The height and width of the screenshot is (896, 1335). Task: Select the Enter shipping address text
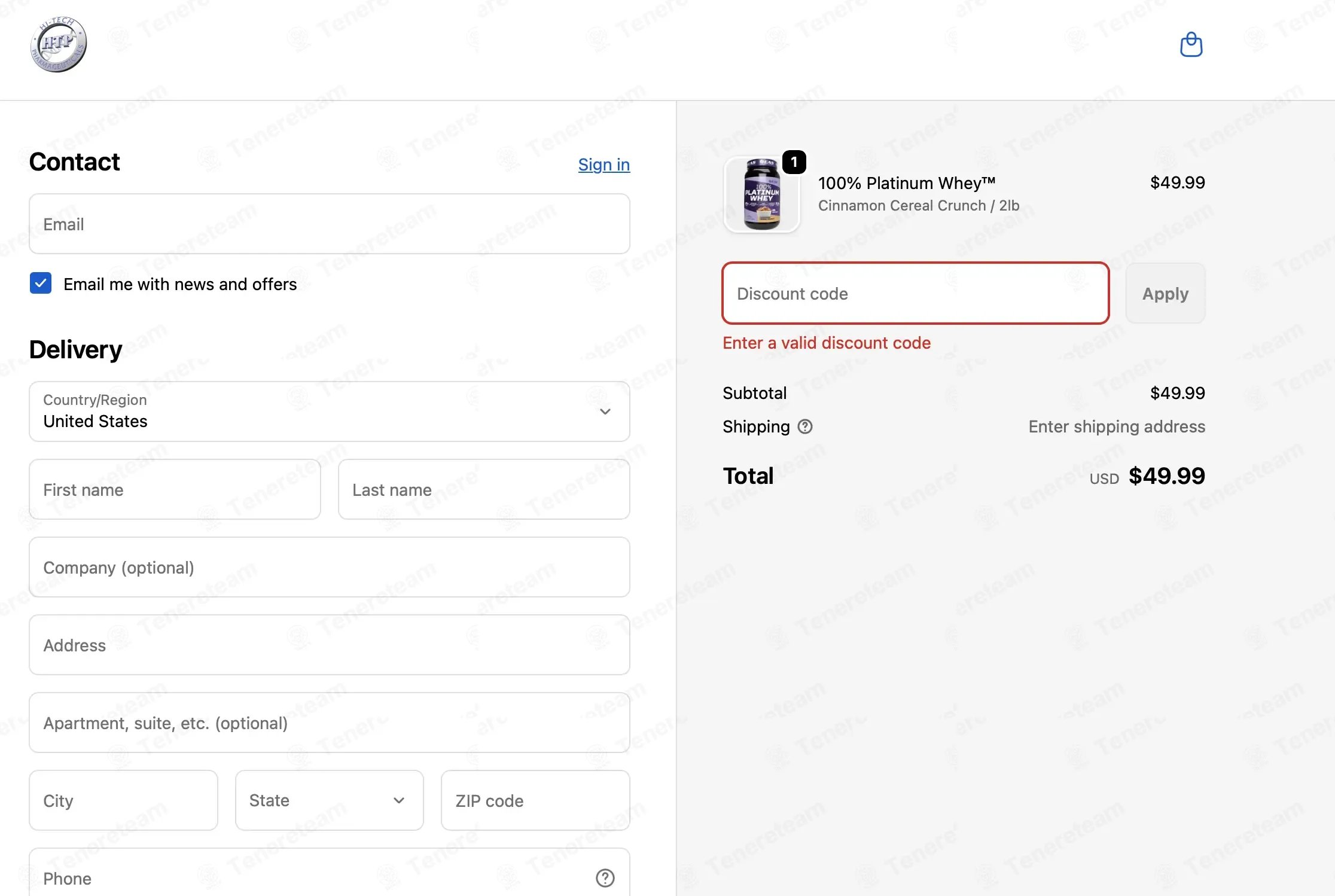point(1117,426)
